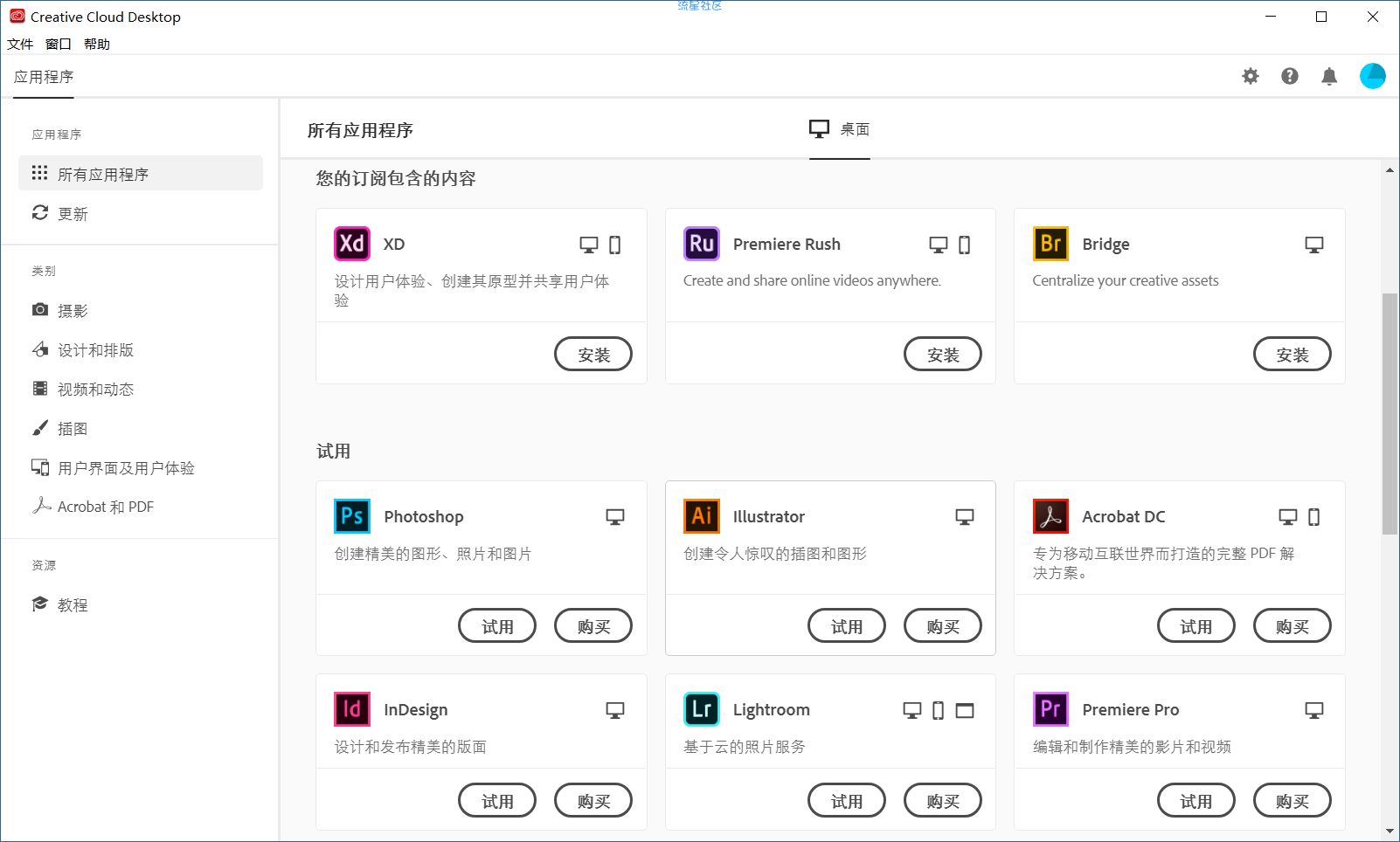Click Photoshop desktop platform icon
This screenshot has width=1400, height=842.
(x=615, y=517)
